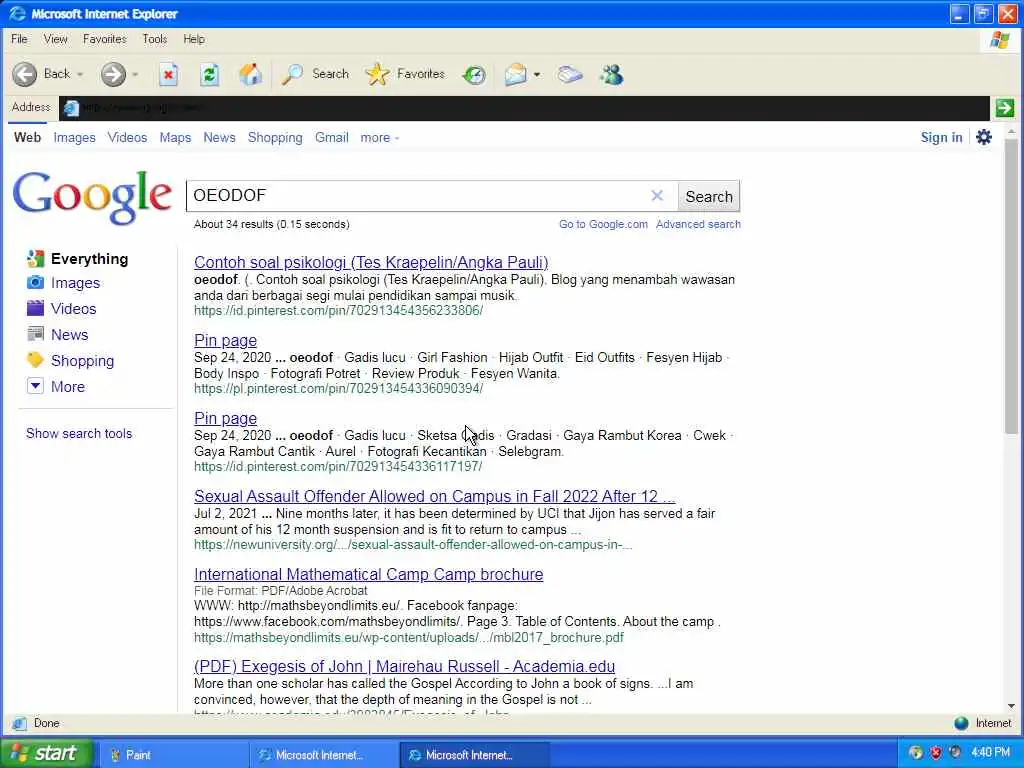This screenshot has height=768, width=1024.
Task: Open the Tools menu
Action: click(x=155, y=39)
